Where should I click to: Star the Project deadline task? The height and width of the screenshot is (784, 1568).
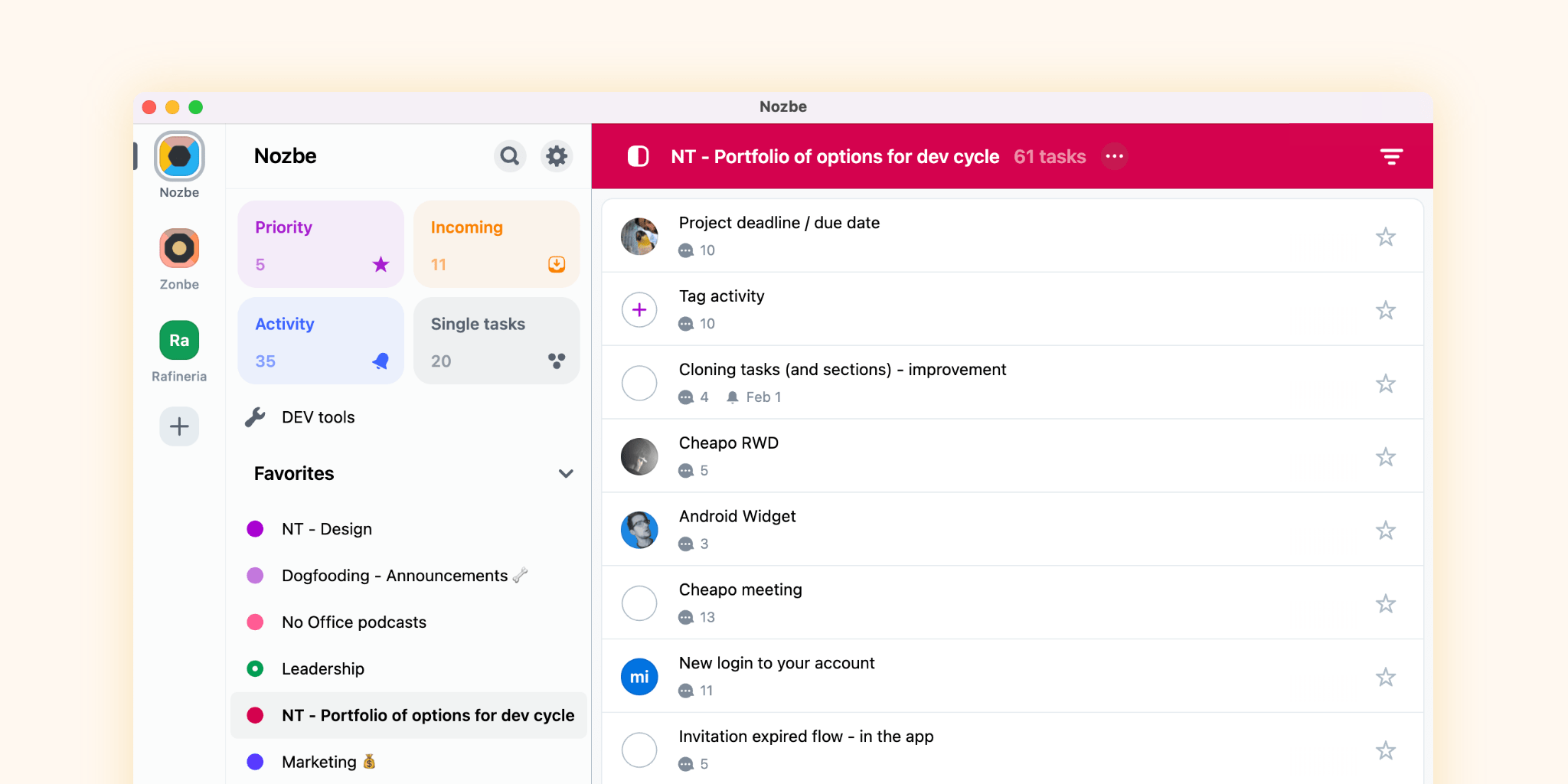pyautogui.click(x=1386, y=237)
